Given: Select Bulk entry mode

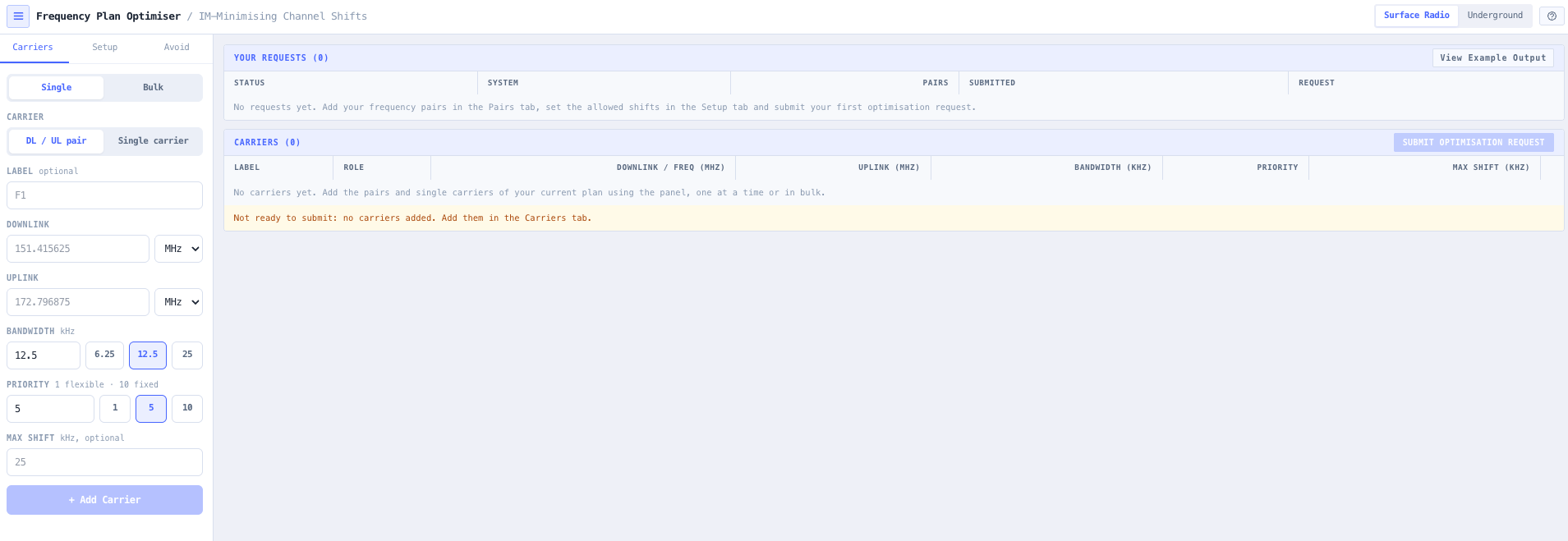Looking at the screenshot, I should click(153, 88).
